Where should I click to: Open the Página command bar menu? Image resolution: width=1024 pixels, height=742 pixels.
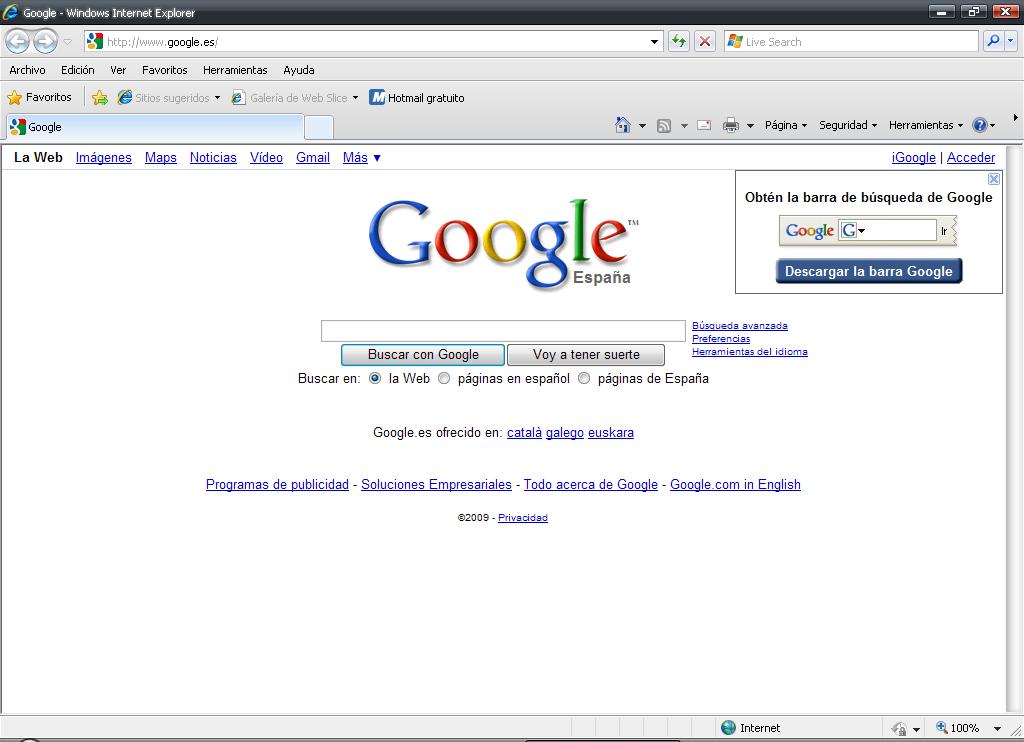click(x=786, y=125)
